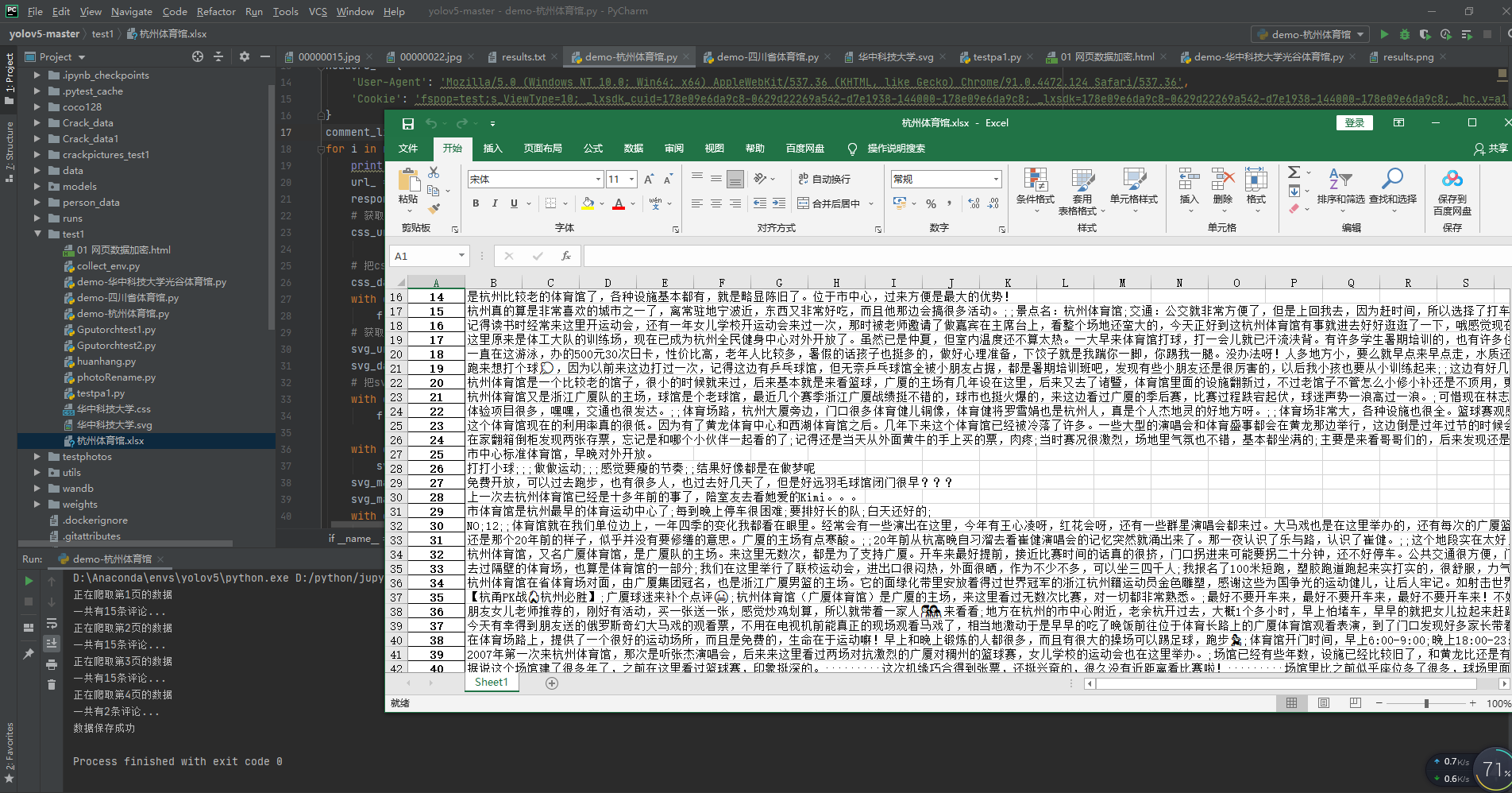
Task: Expand the Crack_data folder in project tree
Action: 37,123
